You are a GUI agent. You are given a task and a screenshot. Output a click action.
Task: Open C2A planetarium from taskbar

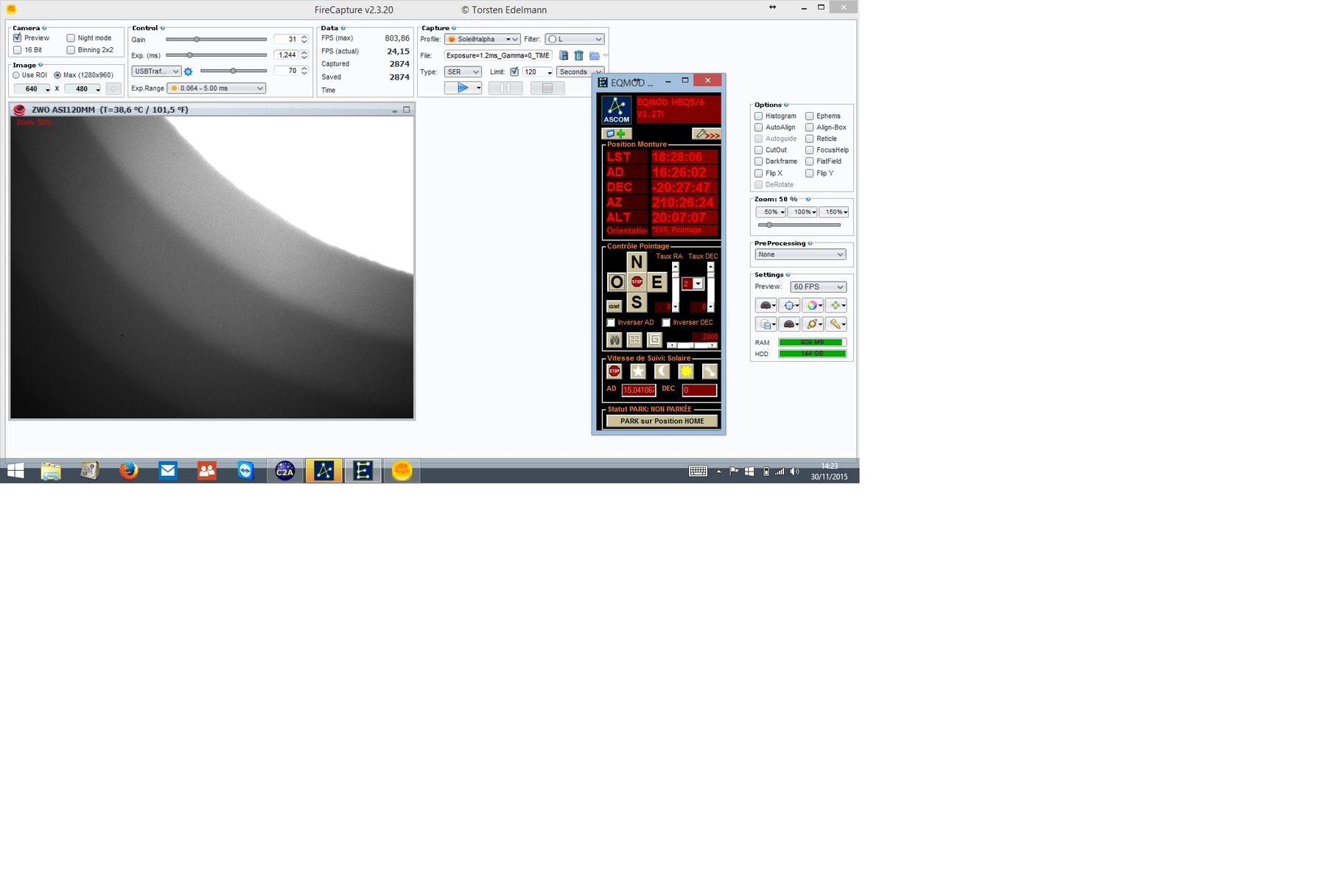[285, 470]
